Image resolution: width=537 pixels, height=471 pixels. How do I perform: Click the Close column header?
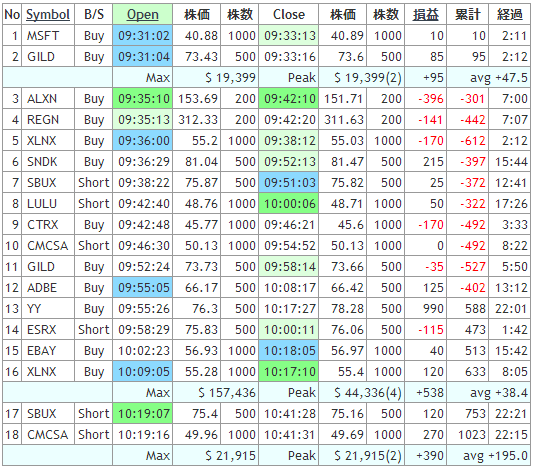(x=289, y=15)
